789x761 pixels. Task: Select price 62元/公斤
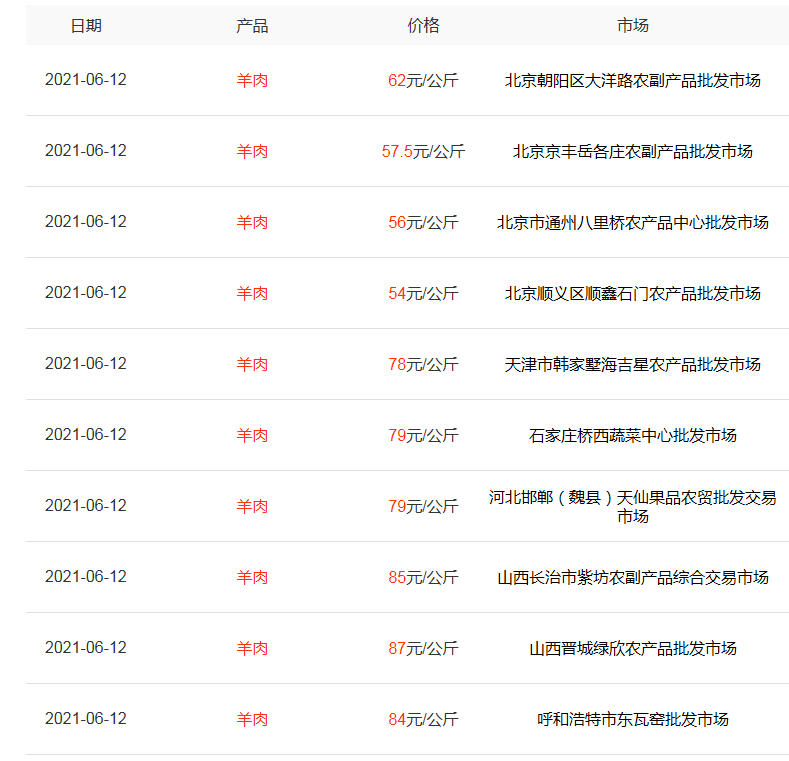tap(423, 80)
